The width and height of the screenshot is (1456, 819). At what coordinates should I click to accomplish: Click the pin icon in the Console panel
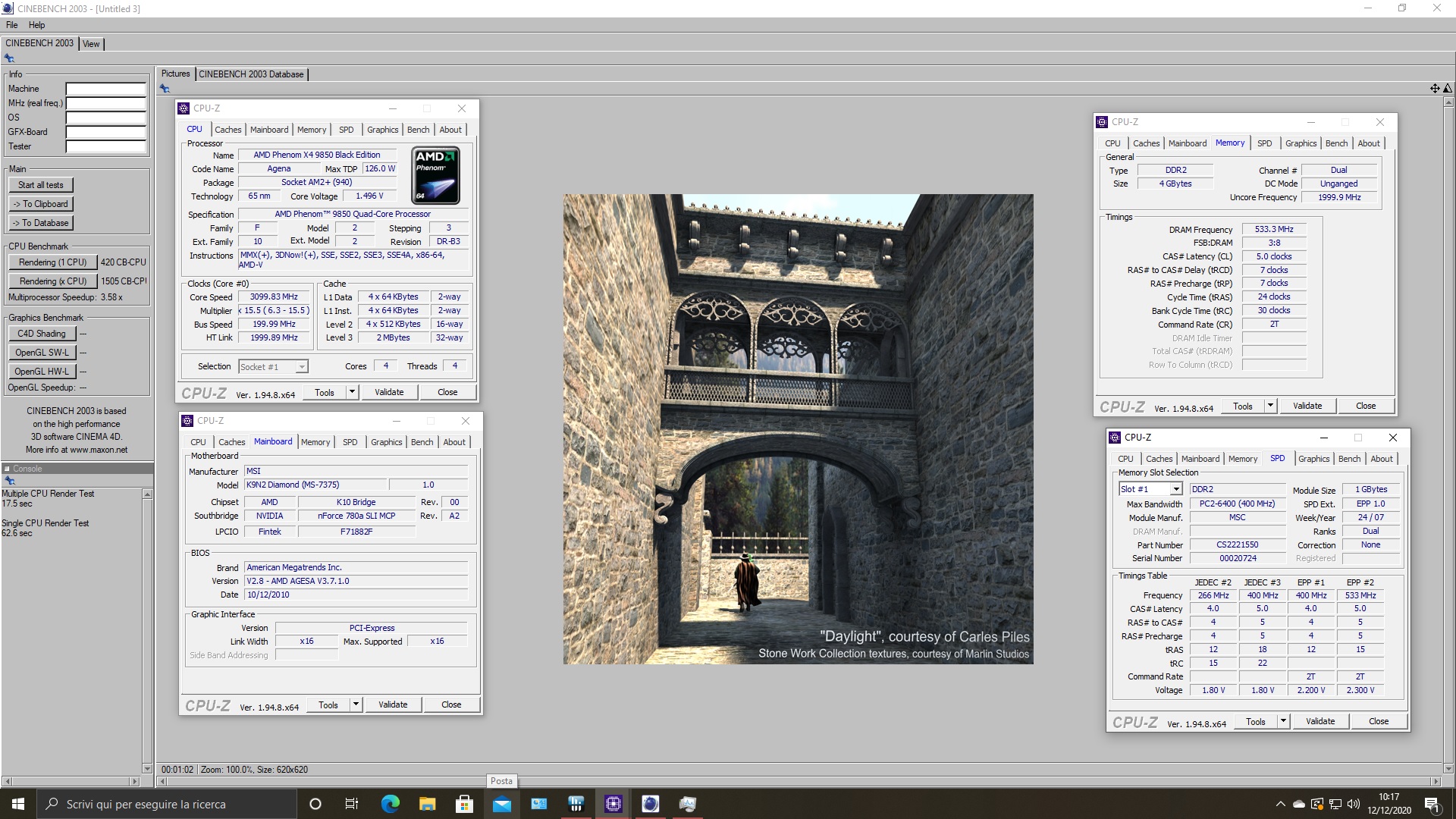tap(9, 481)
